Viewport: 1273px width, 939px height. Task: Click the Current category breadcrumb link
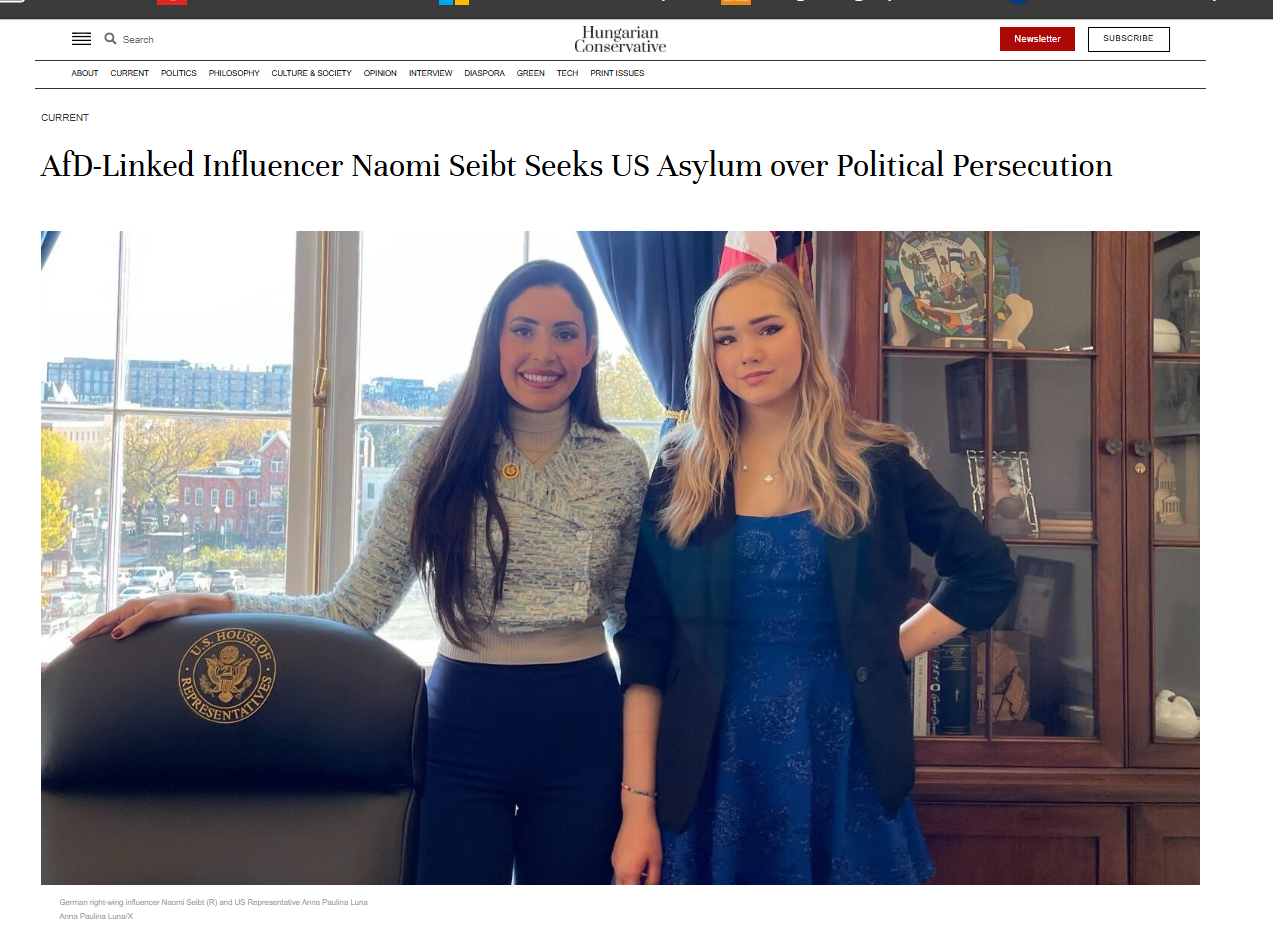point(65,118)
